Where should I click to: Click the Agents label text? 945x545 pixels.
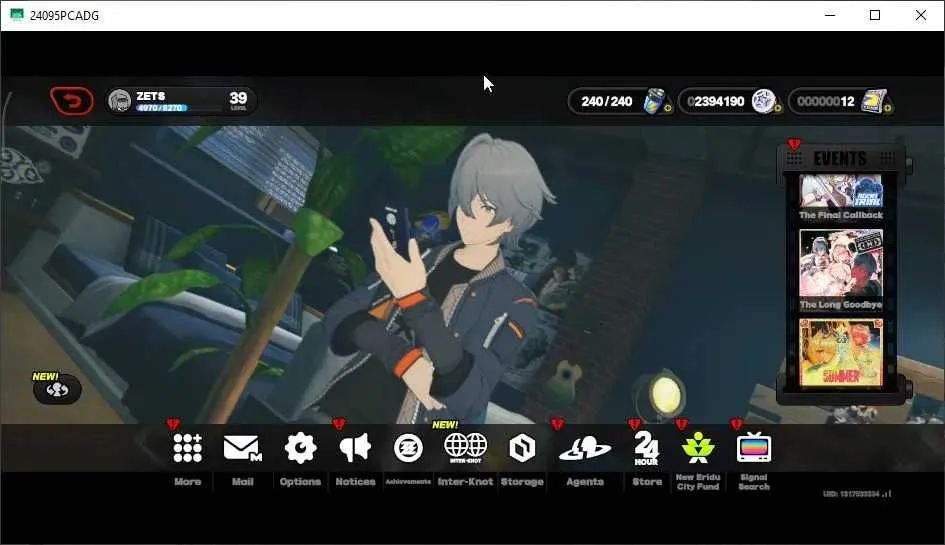click(x=585, y=482)
